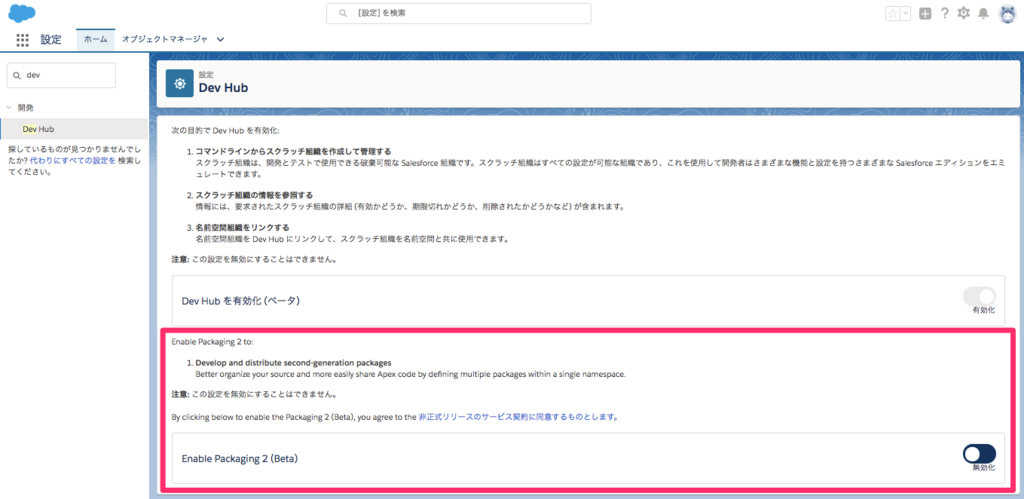Open the notifications bell icon
Screen dimensions: 1024x499
click(983, 14)
